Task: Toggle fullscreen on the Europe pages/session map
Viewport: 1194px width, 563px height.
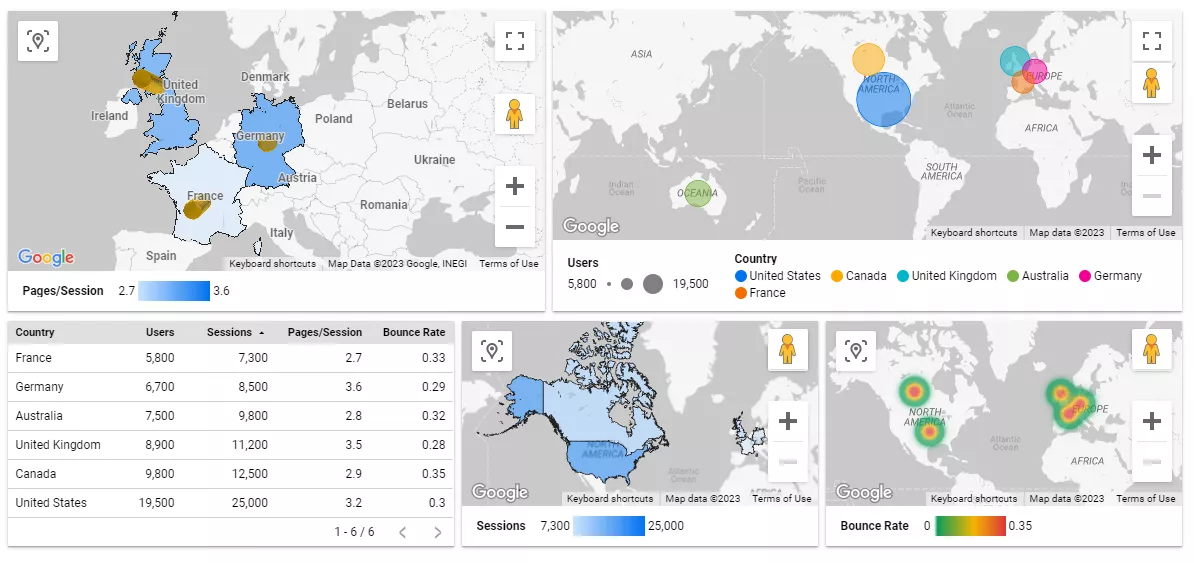Action: (x=515, y=40)
